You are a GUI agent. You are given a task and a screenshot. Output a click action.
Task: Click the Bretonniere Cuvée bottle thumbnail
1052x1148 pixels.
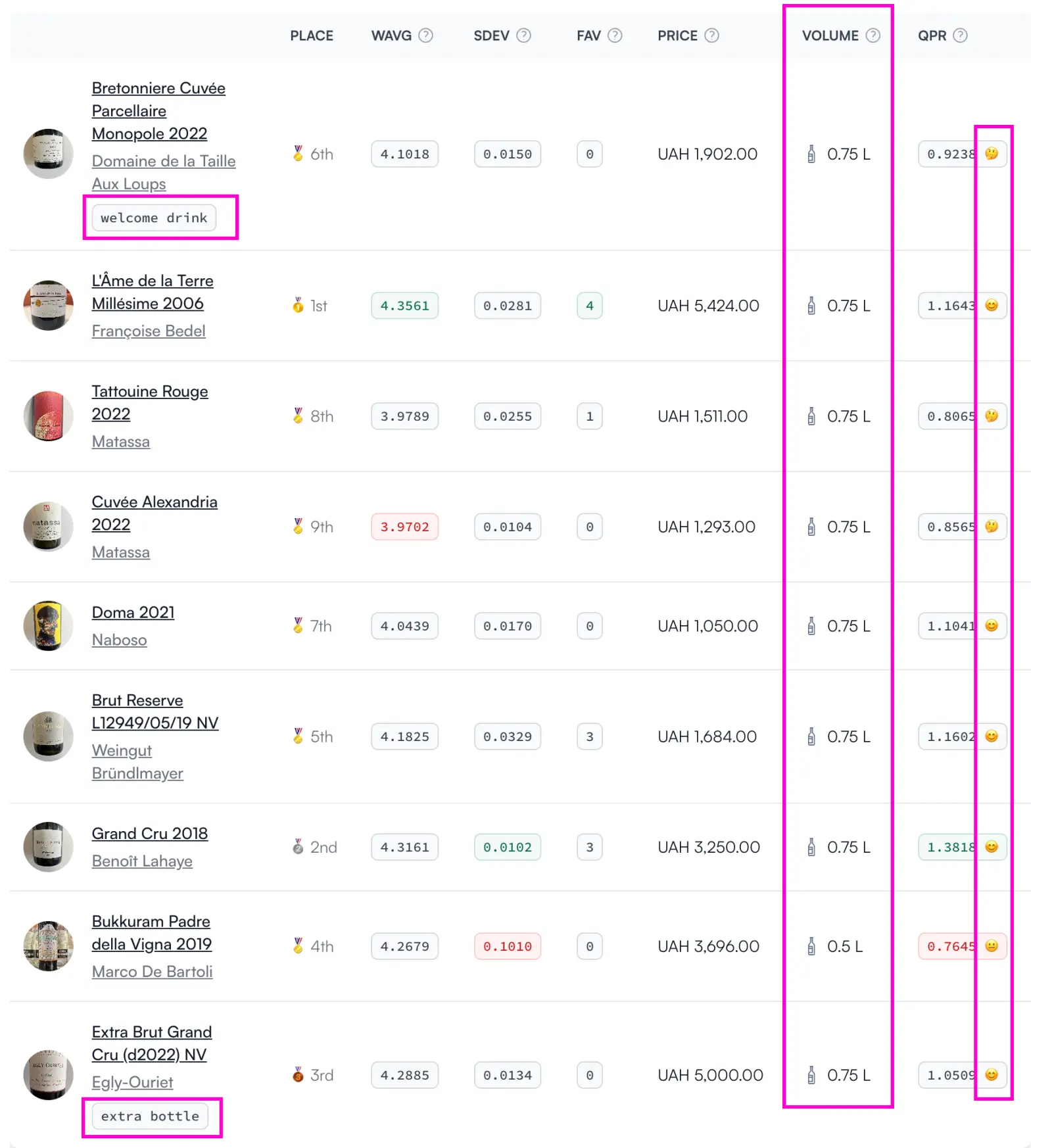(x=48, y=154)
